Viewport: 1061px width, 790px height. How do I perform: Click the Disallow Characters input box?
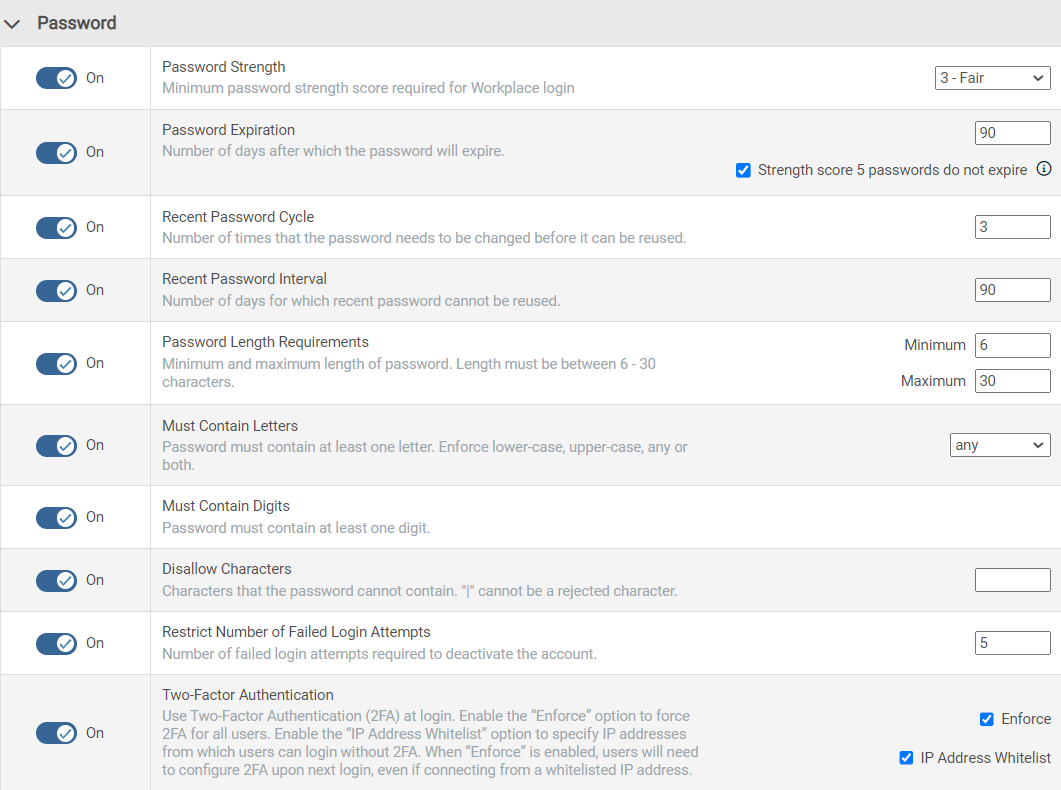(x=1012, y=580)
